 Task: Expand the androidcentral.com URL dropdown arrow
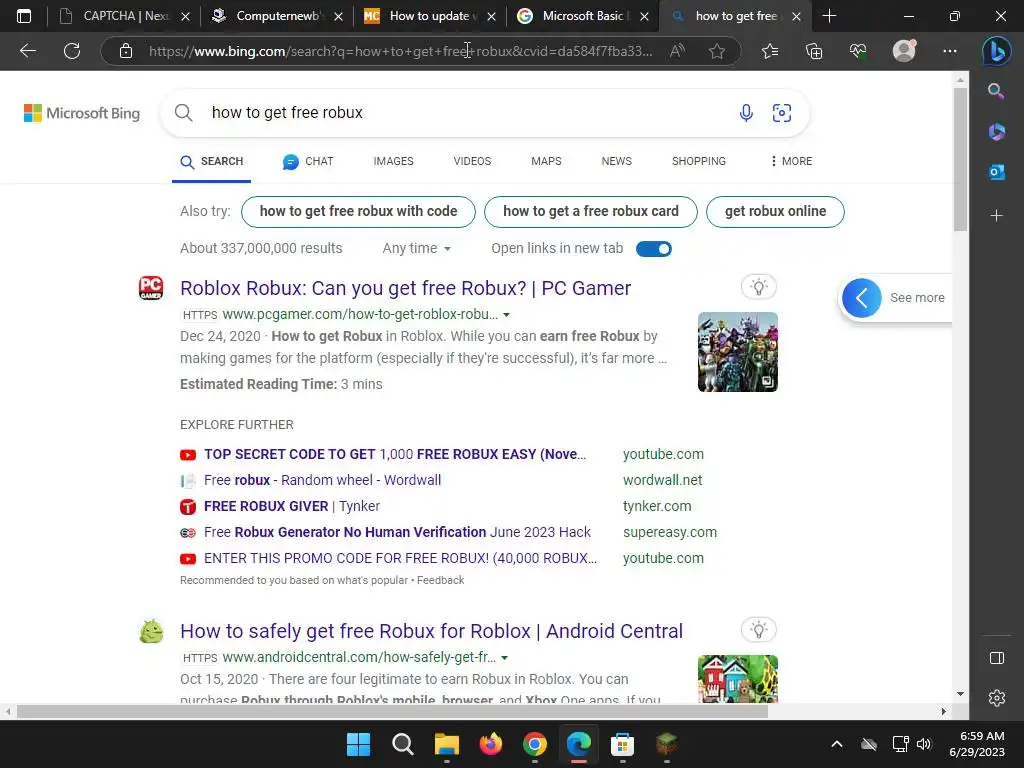[504, 658]
